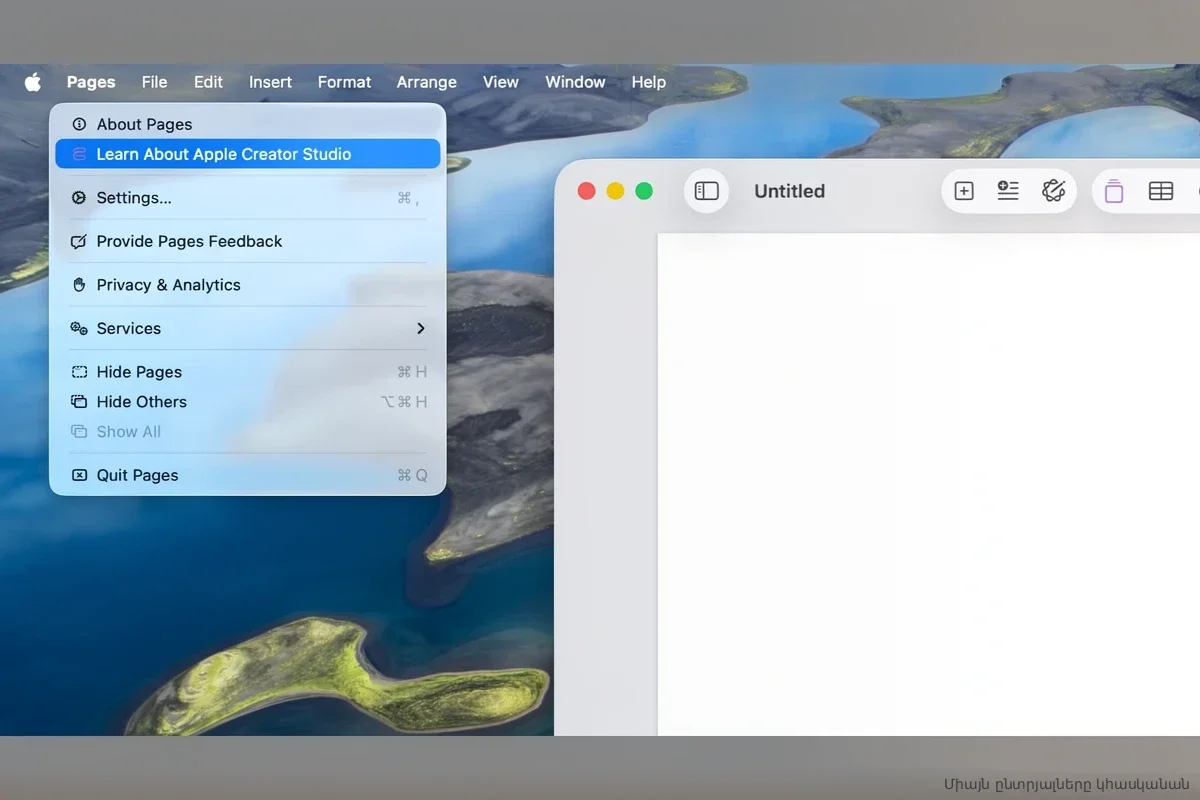Click the Add Page toolbar icon

click(964, 191)
